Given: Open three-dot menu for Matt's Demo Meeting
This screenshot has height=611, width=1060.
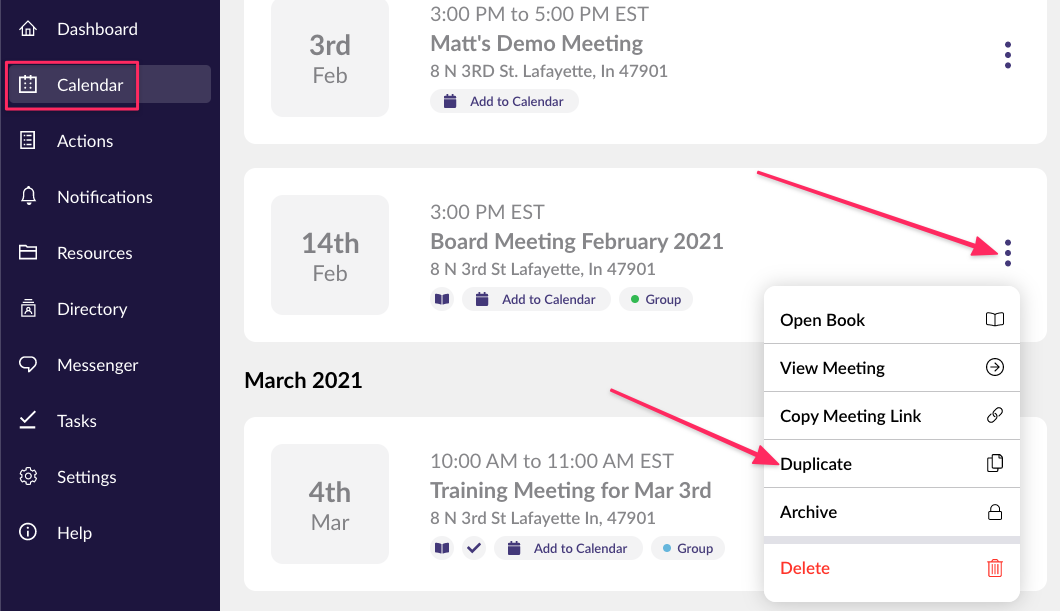Looking at the screenshot, I should pyautogui.click(x=1007, y=55).
